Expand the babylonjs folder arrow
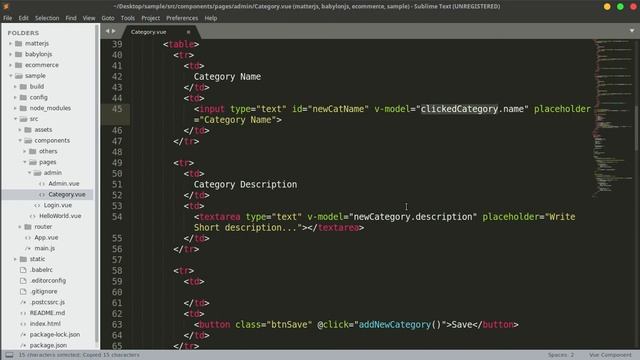The image size is (640, 360). (x=11, y=54)
